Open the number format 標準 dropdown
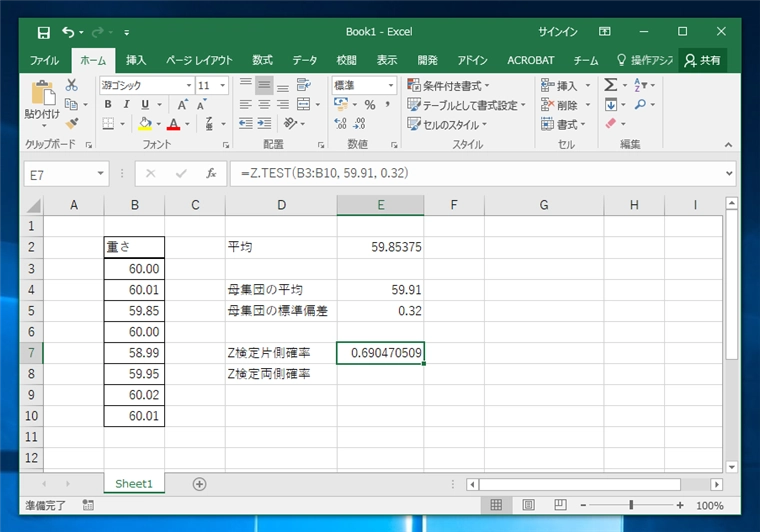Viewport: 760px width, 532px height. (391, 86)
